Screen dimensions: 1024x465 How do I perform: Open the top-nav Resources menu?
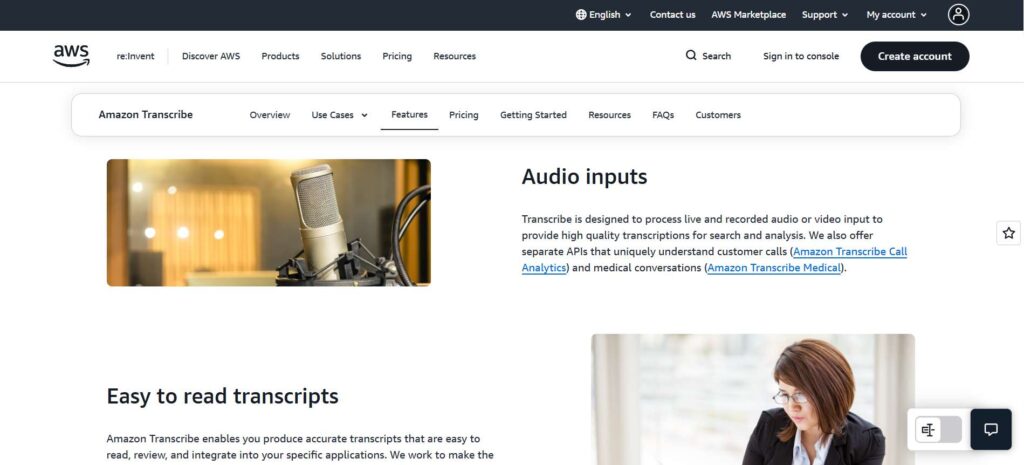[455, 56]
